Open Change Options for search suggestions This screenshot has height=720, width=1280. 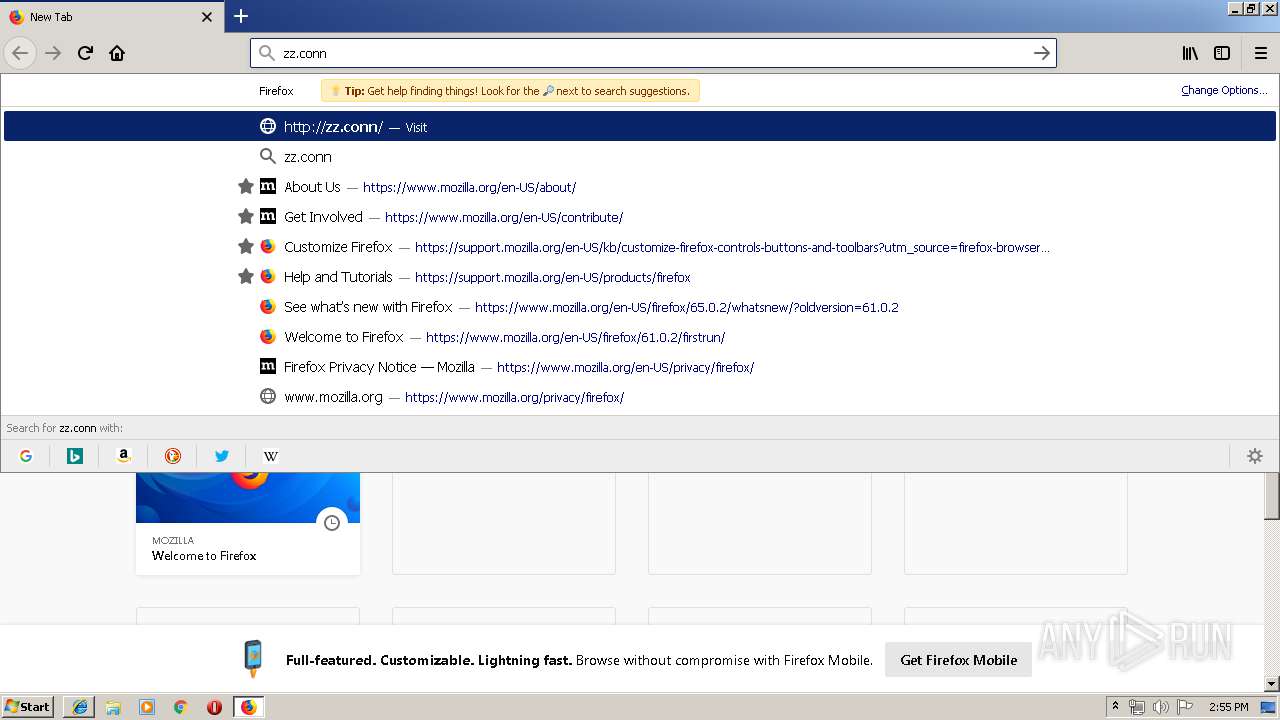1224,90
